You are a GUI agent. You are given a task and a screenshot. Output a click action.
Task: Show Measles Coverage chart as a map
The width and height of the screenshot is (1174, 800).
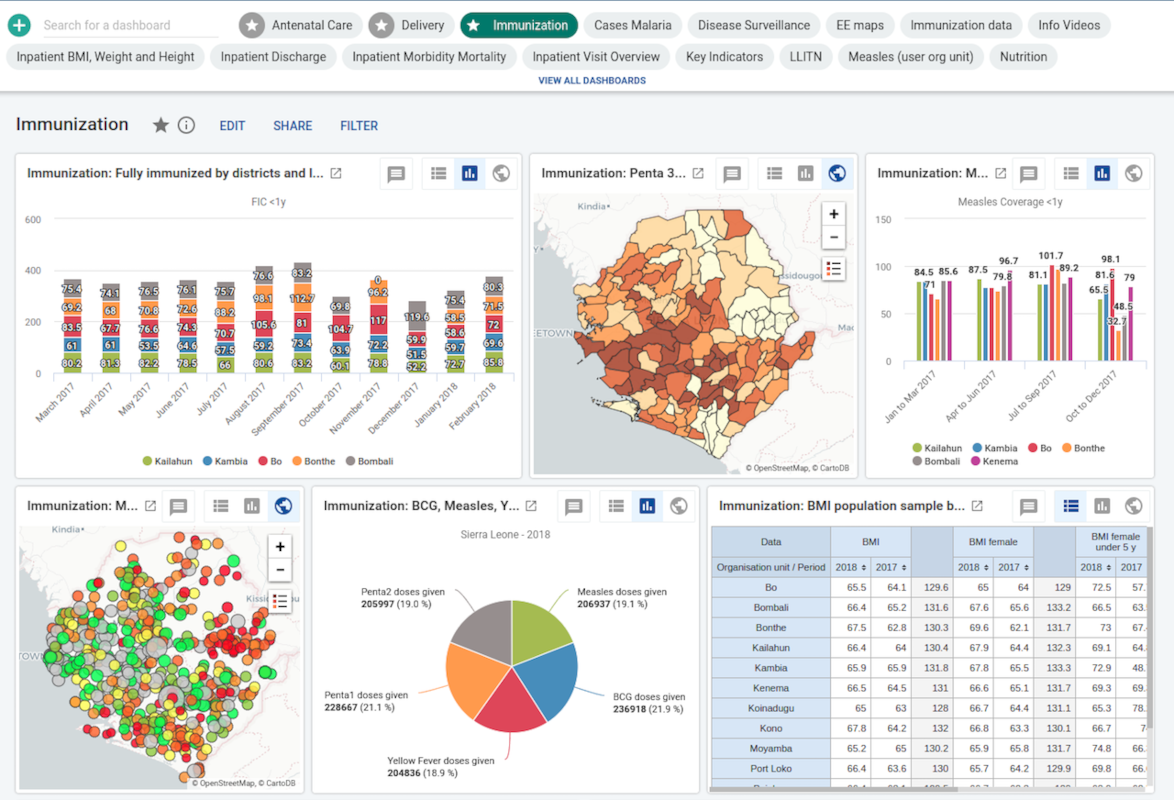tap(1134, 172)
